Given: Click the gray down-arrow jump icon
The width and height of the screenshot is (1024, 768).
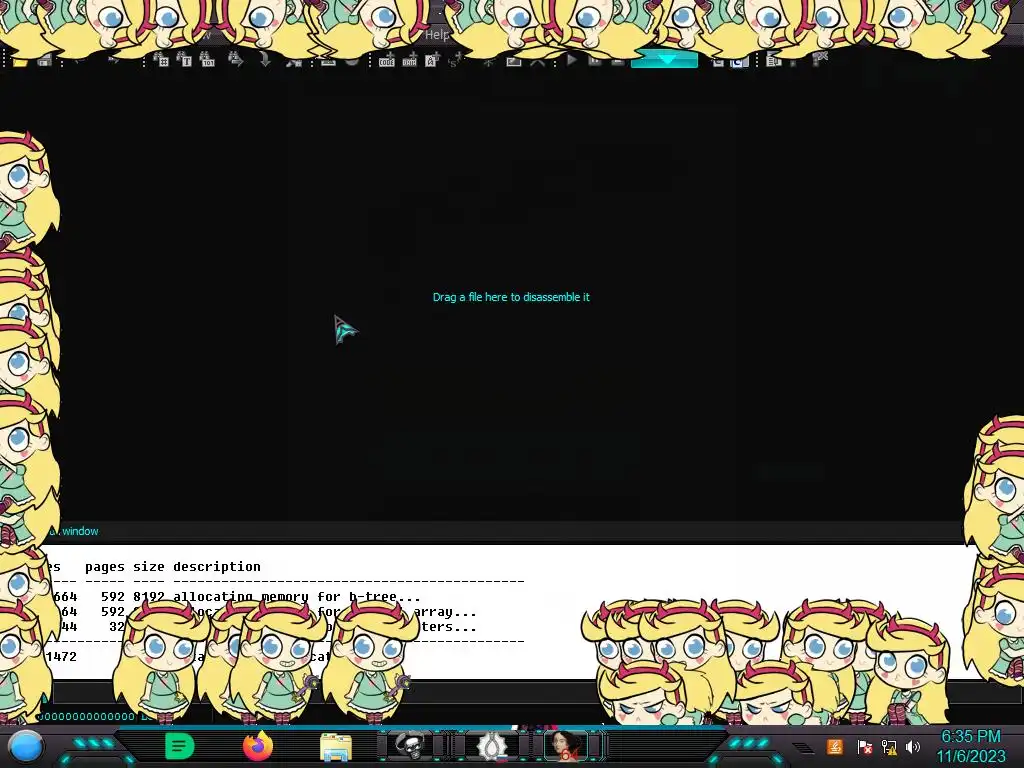Looking at the screenshot, I should click(264, 60).
